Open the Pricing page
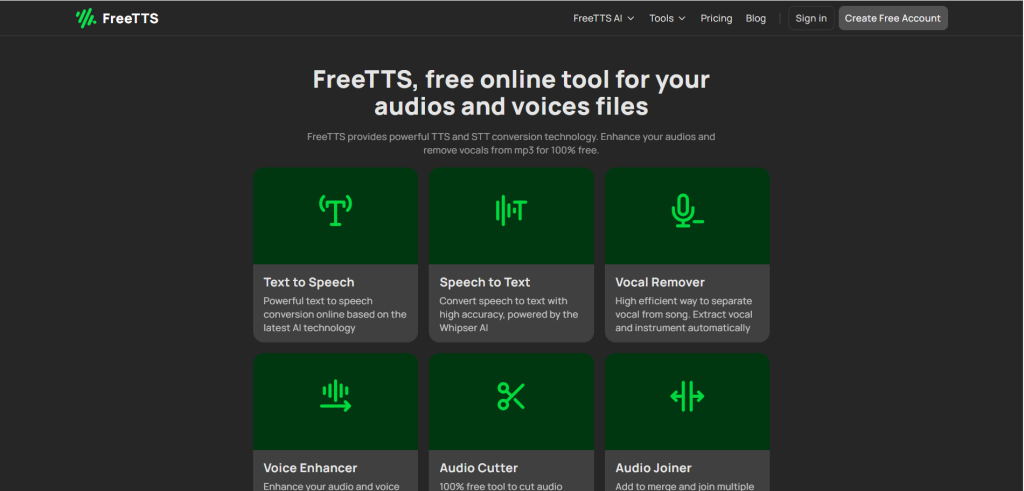Screen dimensions: 1024x491 pyautogui.click(x=716, y=18)
